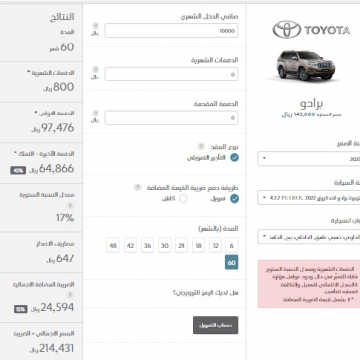Choose the 12 months duration option
The height and width of the screenshot is (360, 360).
pyautogui.click(x=215, y=246)
